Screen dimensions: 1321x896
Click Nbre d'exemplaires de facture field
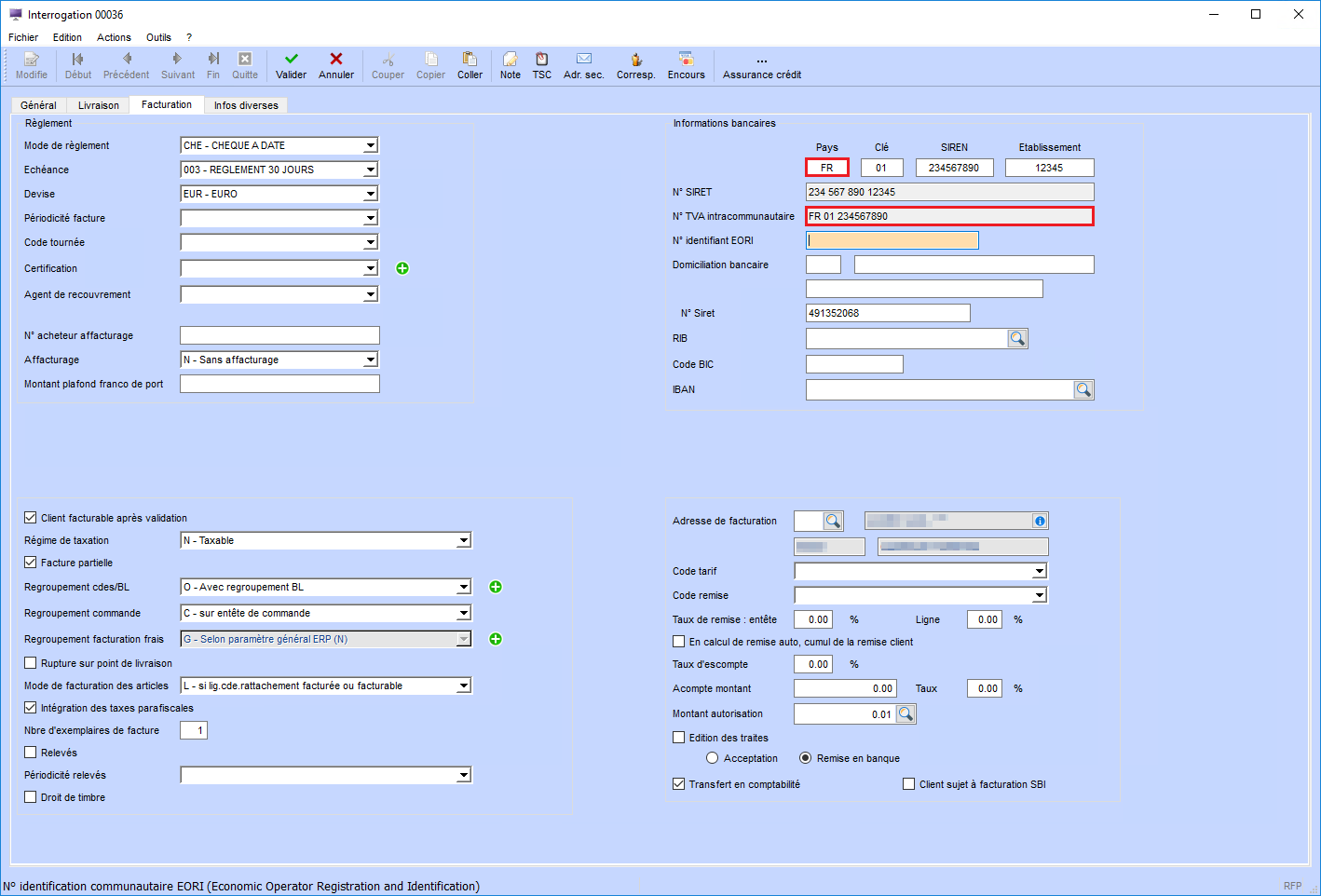tap(194, 730)
